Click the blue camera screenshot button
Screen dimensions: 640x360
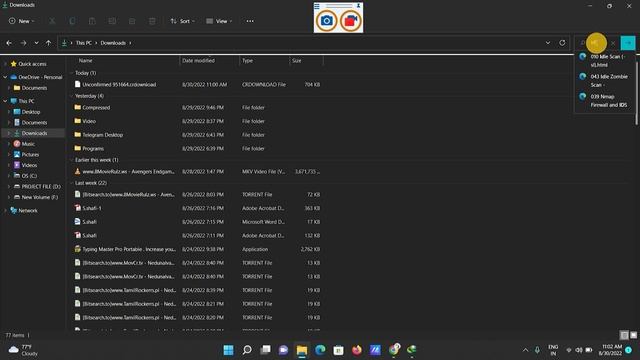click(327, 21)
